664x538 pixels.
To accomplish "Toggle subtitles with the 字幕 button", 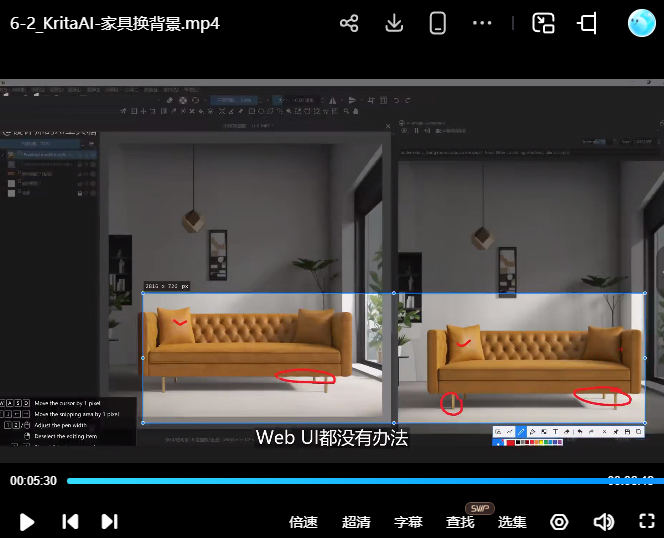I will [408, 522].
